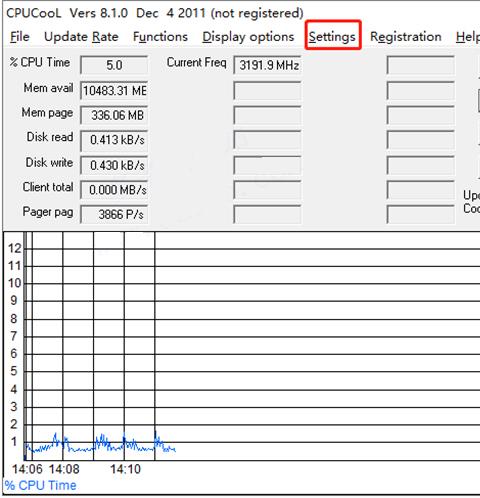Click the 14:08 time label on graph
This screenshot has height=498, width=480.
coord(64,469)
